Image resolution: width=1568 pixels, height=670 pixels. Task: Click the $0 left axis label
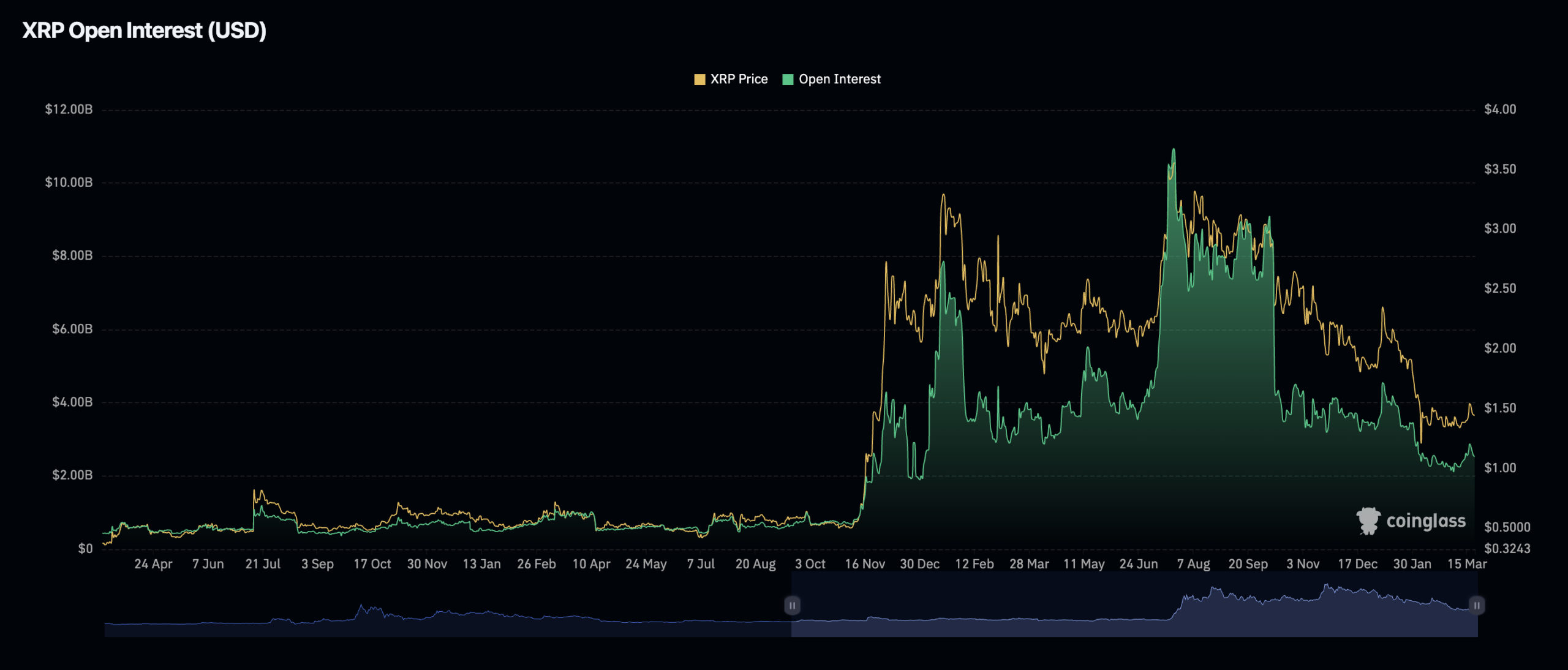tap(85, 548)
